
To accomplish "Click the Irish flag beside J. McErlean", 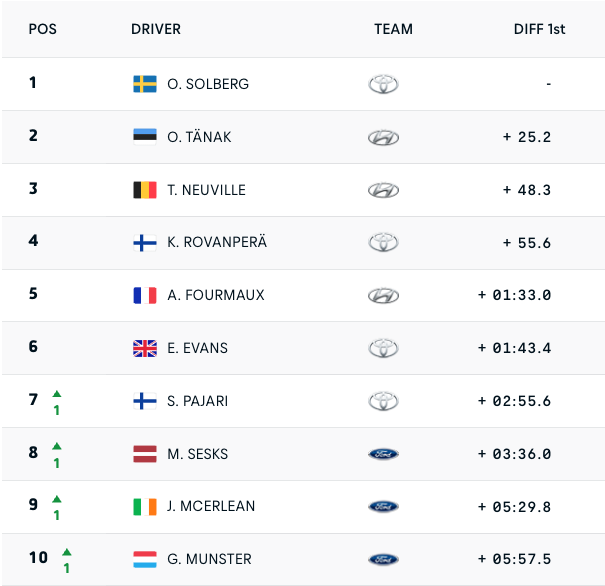I will tap(145, 506).
